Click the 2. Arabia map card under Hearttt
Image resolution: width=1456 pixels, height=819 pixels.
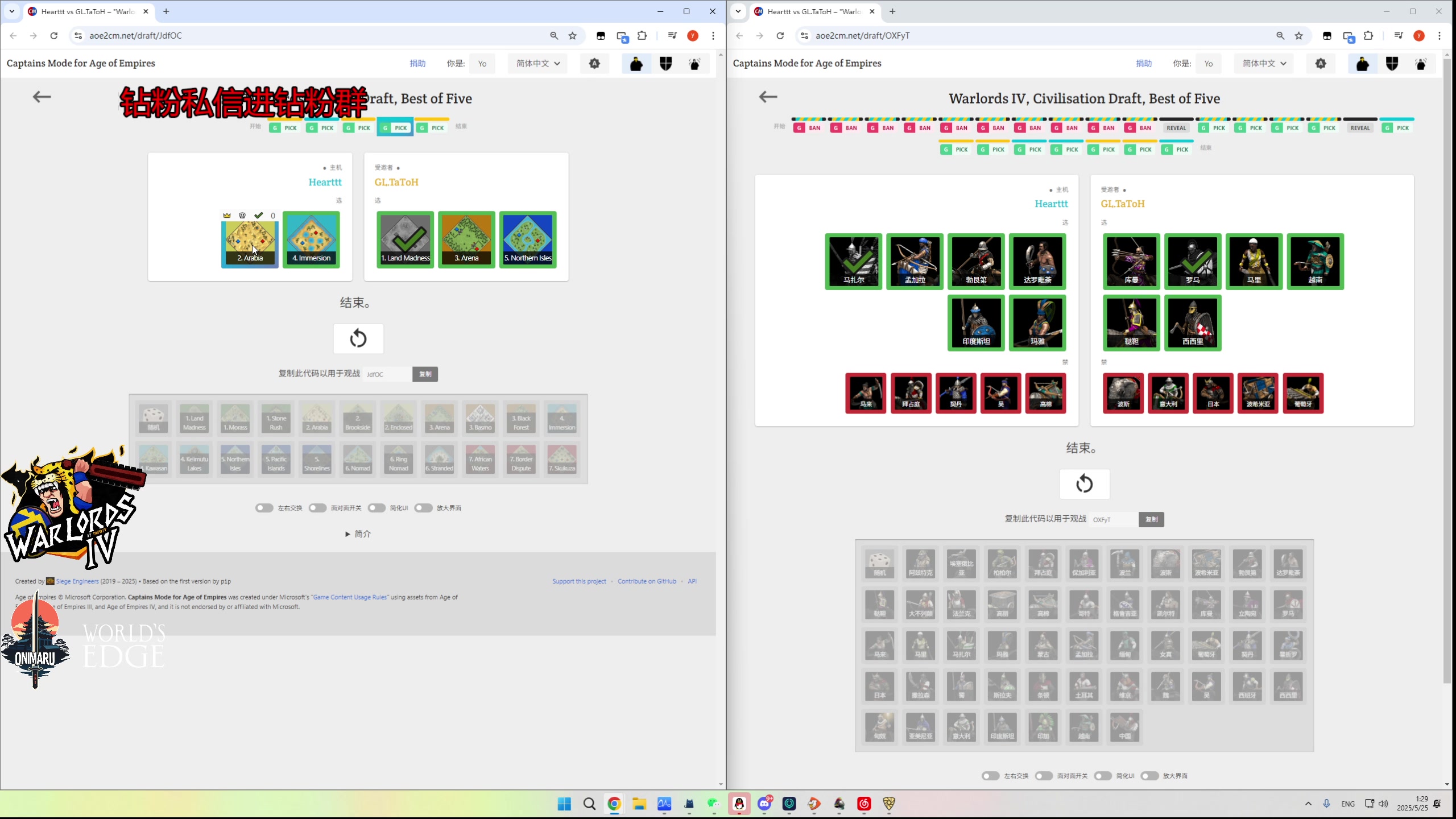tap(250, 239)
